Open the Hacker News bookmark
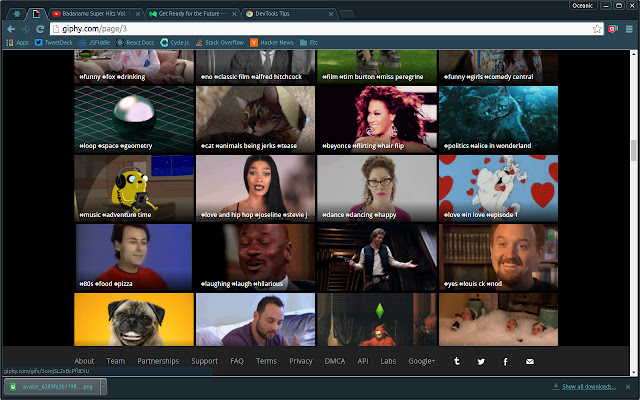The height and width of the screenshot is (400, 640). (272, 42)
